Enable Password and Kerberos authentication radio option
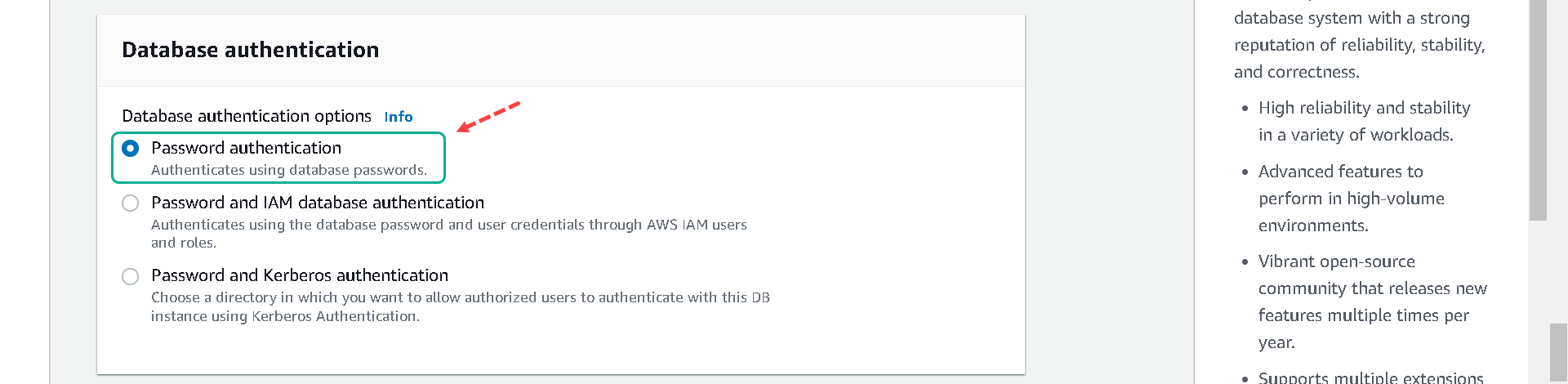Image resolution: width=1568 pixels, height=384 pixels. point(130,276)
